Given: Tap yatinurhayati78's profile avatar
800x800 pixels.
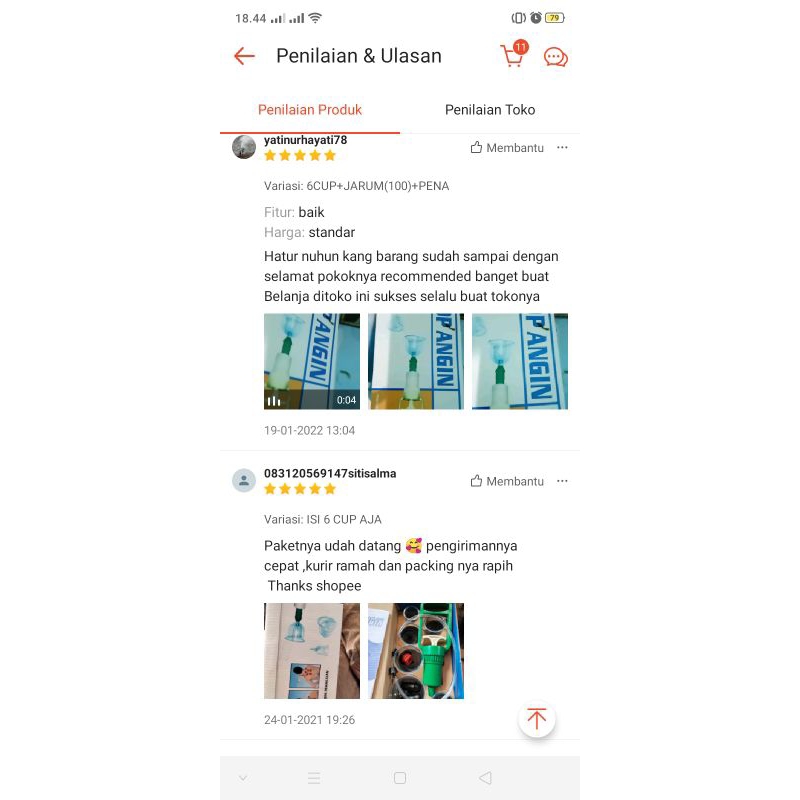Looking at the screenshot, I should click(x=244, y=147).
